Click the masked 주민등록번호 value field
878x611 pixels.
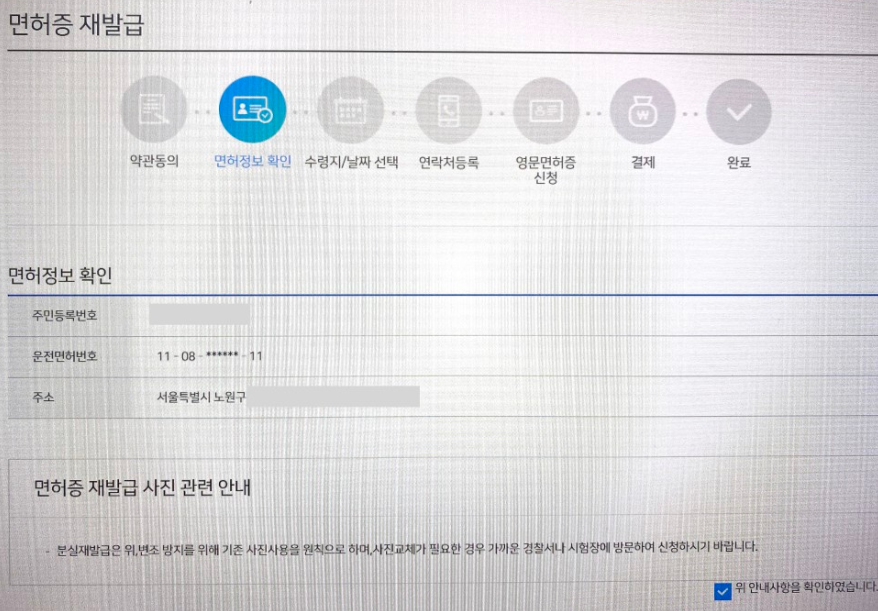(199, 315)
